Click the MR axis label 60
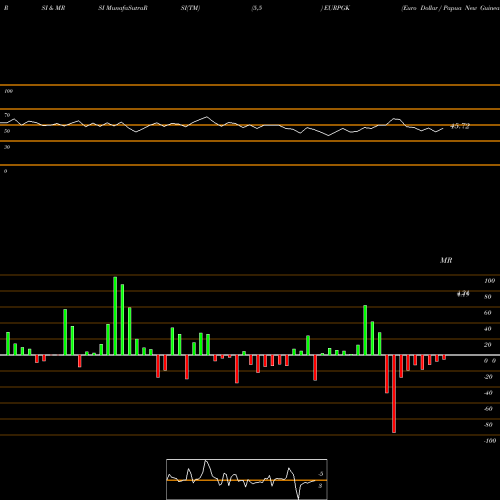 pyautogui.click(x=488, y=313)
